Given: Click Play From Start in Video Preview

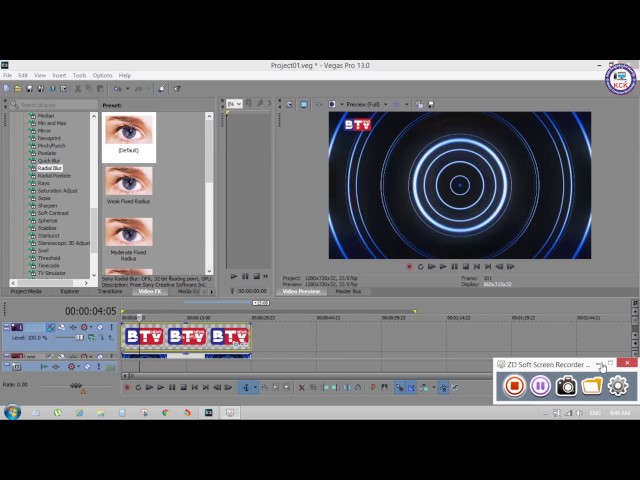Looking at the screenshot, I should (x=432, y=267).
